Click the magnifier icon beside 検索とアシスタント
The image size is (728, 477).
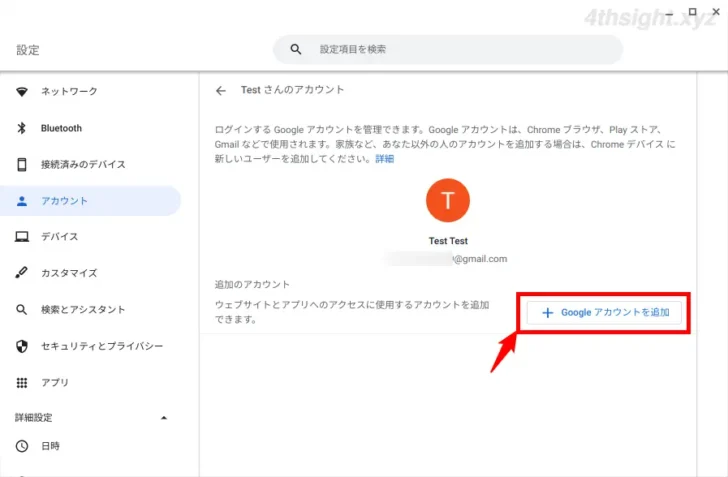[x=21, y=309]
